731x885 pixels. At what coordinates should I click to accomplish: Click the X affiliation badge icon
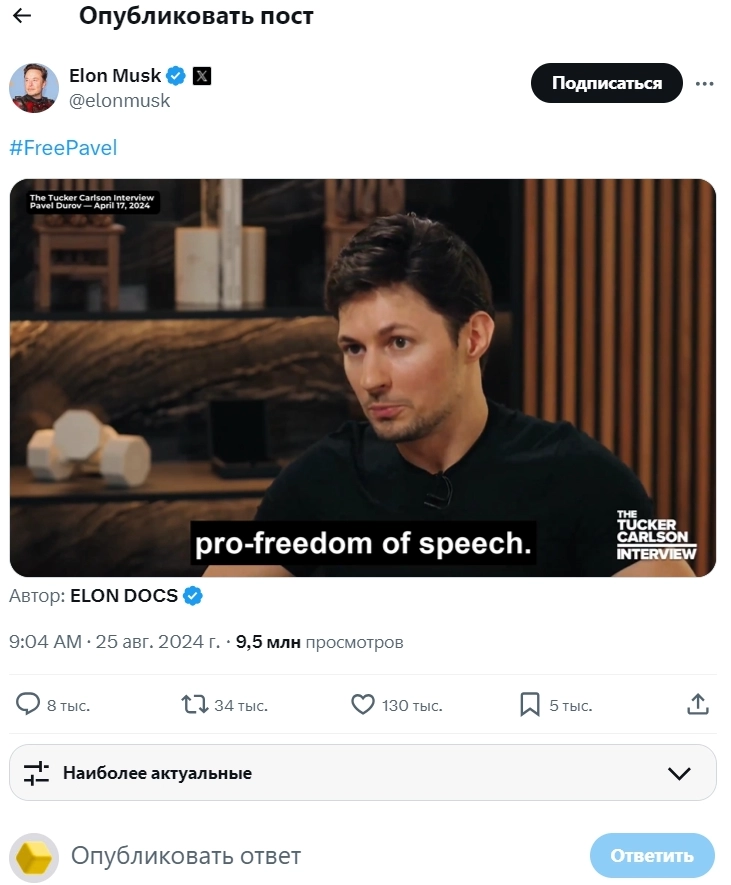click(202, 76)
